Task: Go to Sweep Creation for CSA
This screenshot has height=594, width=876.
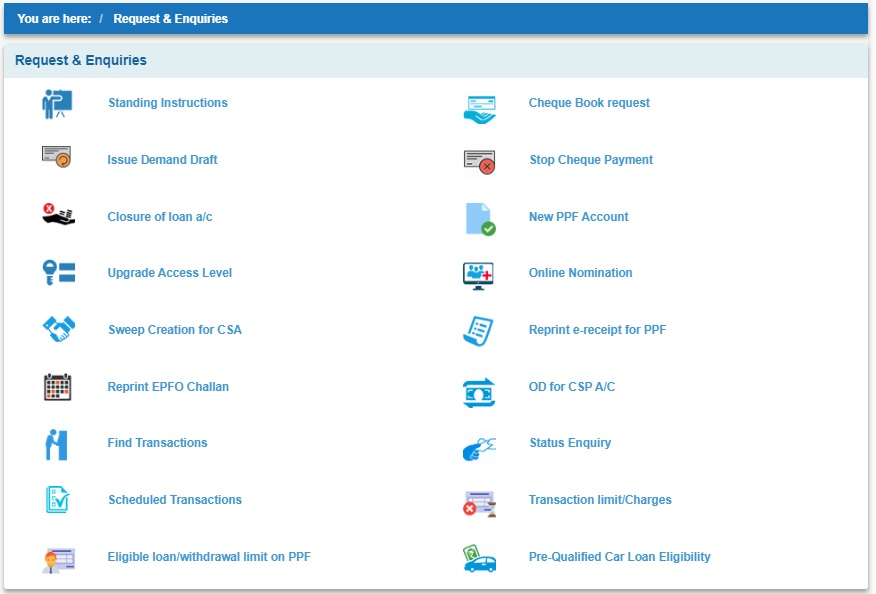Action: pos(175,330)
